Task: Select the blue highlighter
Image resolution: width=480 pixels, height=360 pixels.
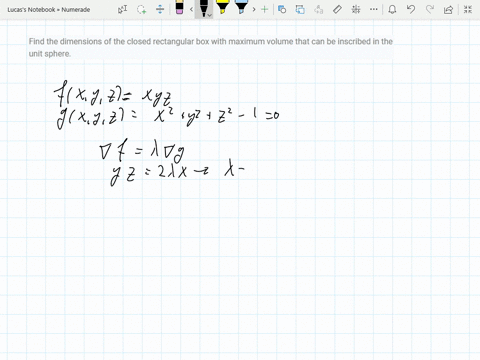Action: pyautogui.click(x=241, y=7)
